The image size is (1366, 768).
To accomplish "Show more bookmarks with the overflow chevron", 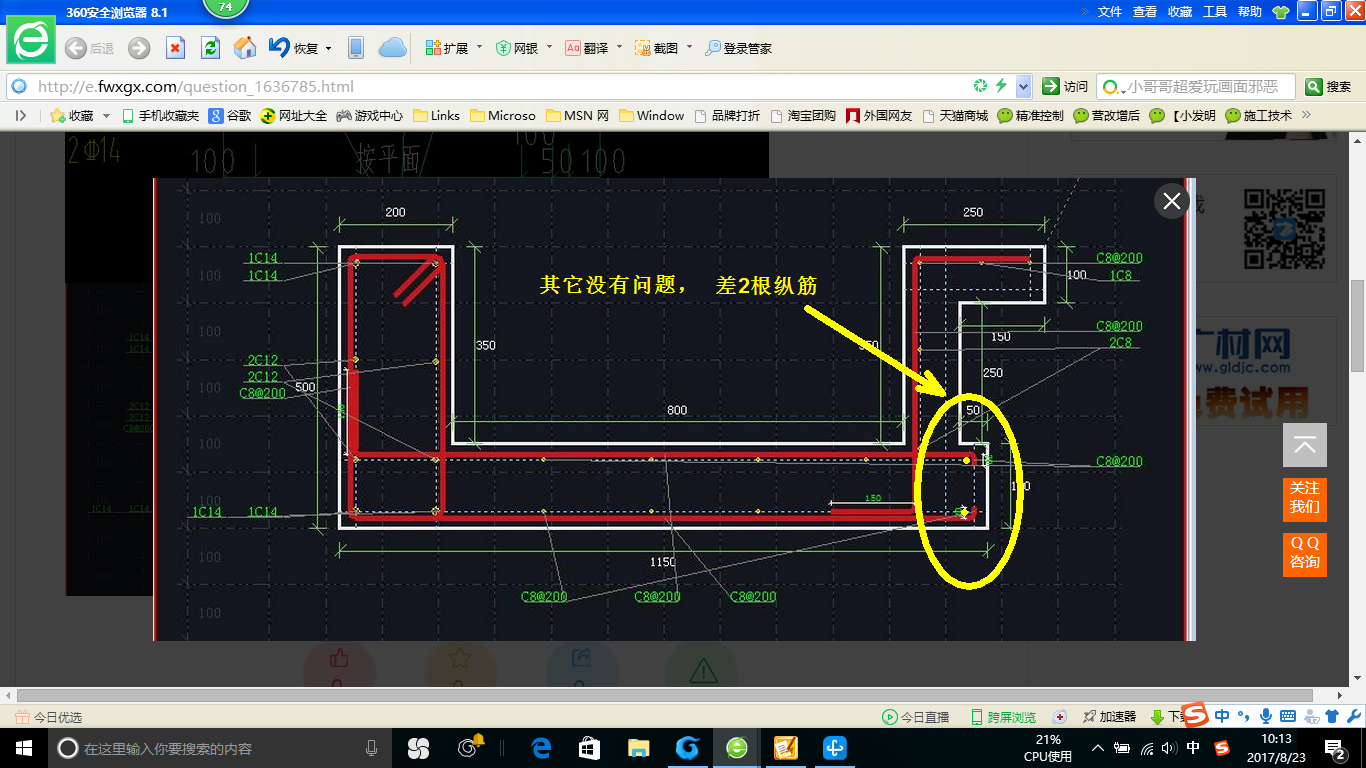I will pos(1305,116).
